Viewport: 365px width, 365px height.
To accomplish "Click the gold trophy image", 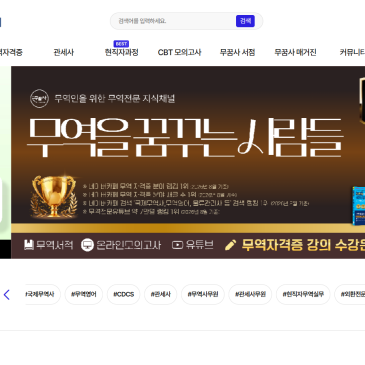I will [x=54, y=196].
